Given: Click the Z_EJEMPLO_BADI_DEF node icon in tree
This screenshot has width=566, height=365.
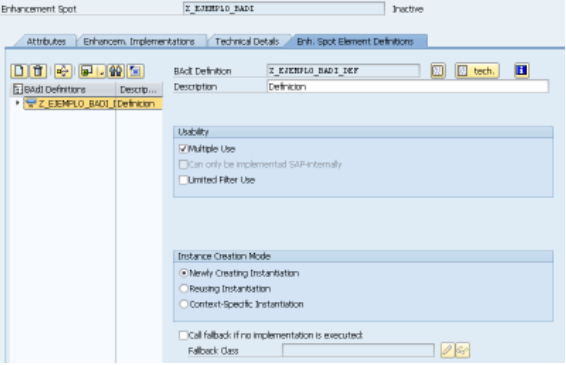Looking at the screenshot, I should [31, 104].
